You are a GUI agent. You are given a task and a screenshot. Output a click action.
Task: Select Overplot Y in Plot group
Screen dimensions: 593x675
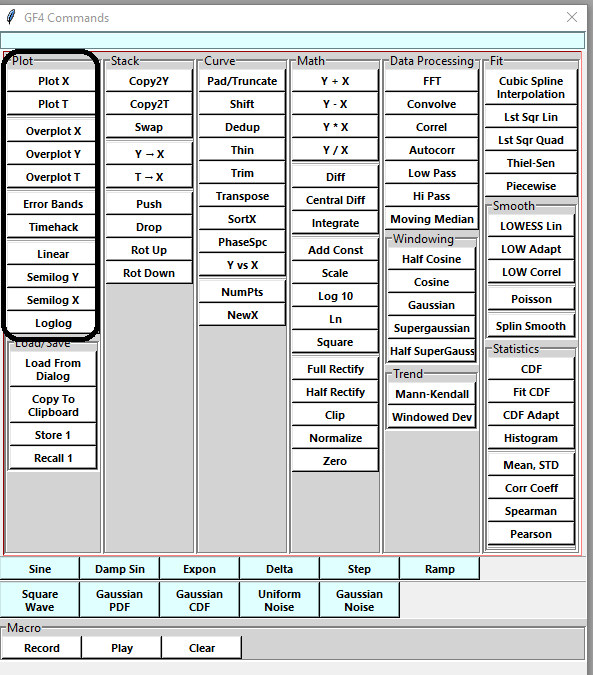[52, 154]
